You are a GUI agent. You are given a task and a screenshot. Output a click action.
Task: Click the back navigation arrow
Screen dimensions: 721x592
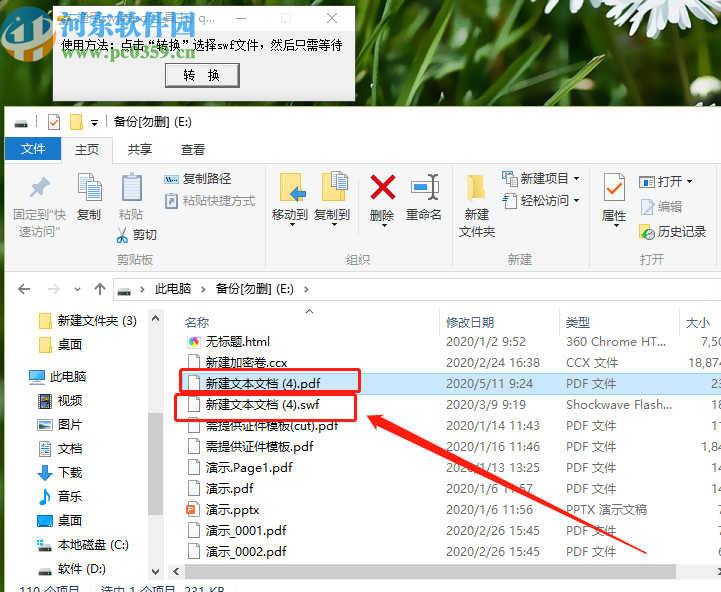[24, 289]
